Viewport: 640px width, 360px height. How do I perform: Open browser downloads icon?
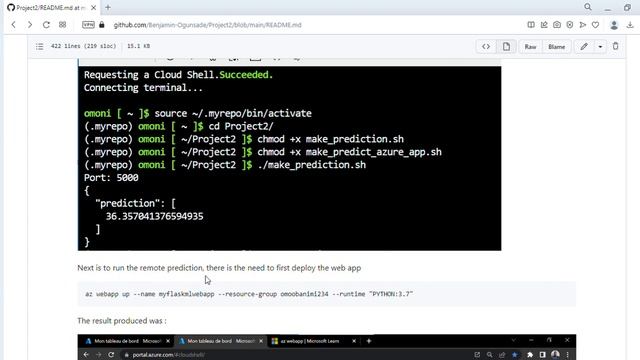(630, 25)
